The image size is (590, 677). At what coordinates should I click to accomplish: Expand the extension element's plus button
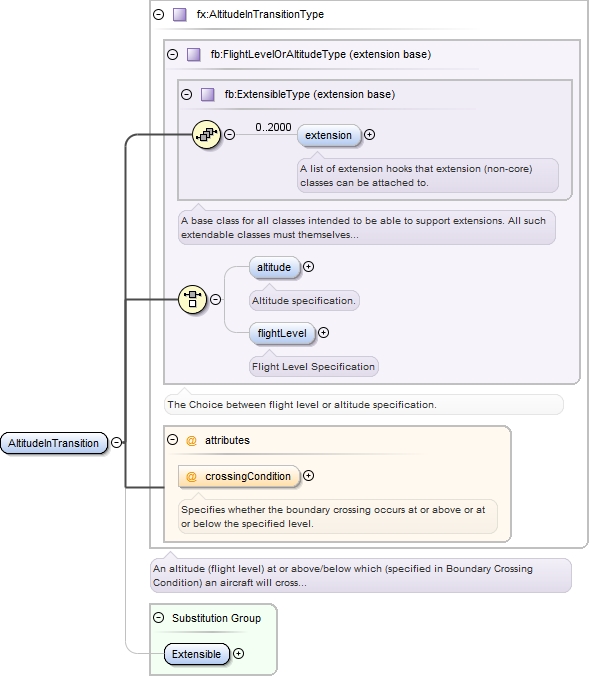[369, 135]
